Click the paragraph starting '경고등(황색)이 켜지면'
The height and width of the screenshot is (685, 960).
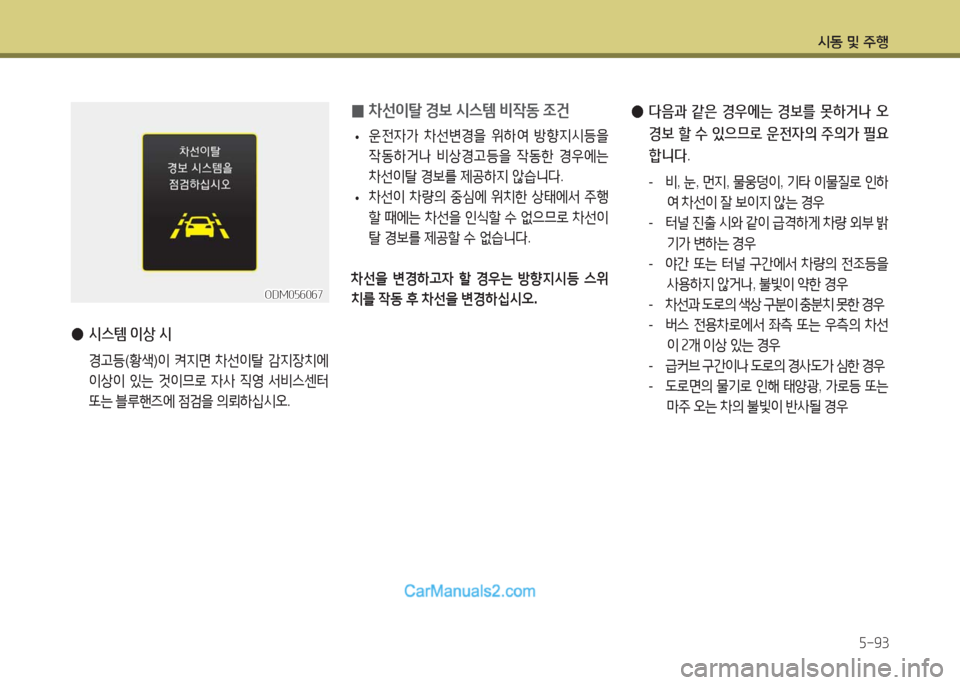pyautogui.click(x=209, y=381)
